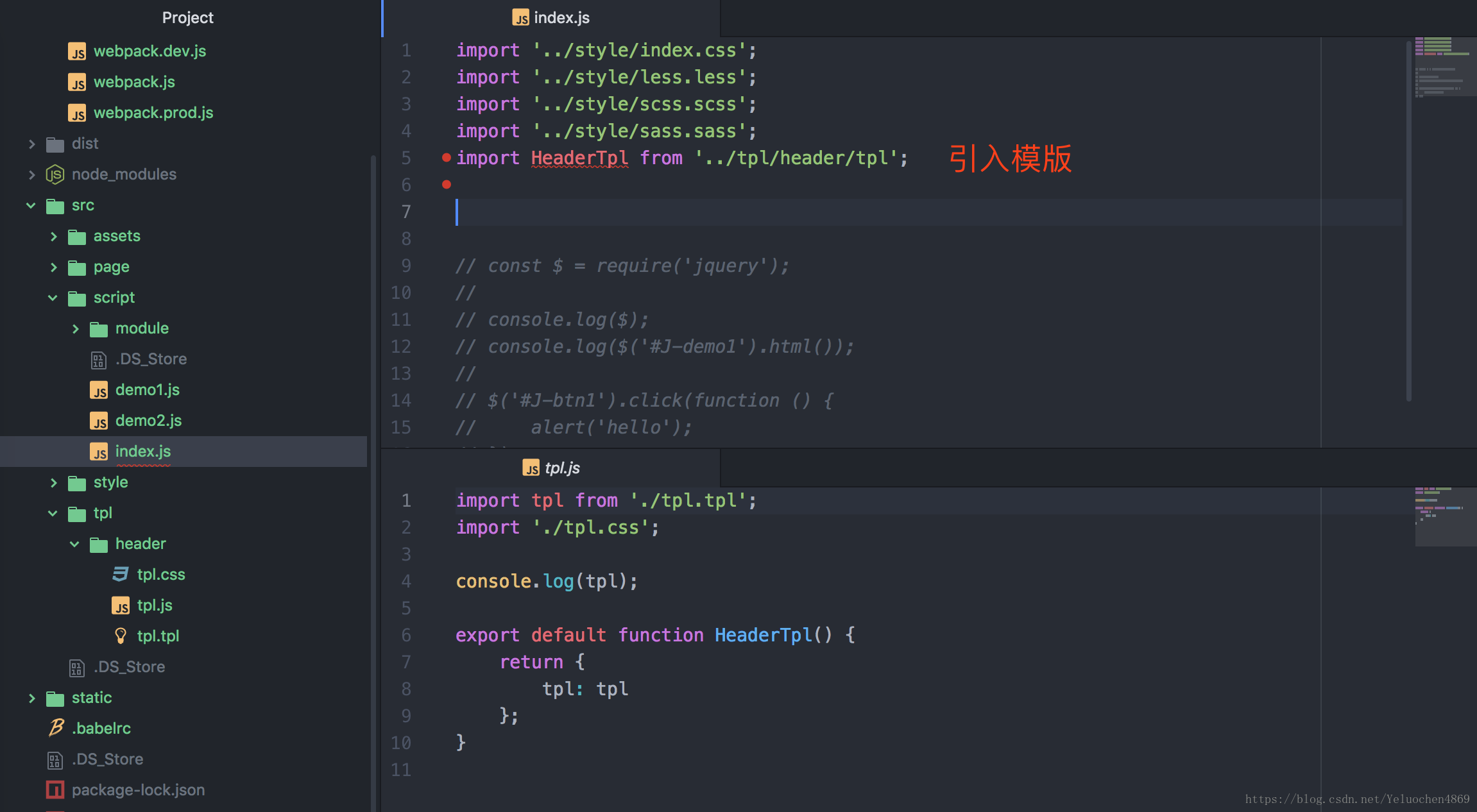Expand the node_modules folder chevron
The width and height of the screenshot is (1477, 812).
(31, 174)
